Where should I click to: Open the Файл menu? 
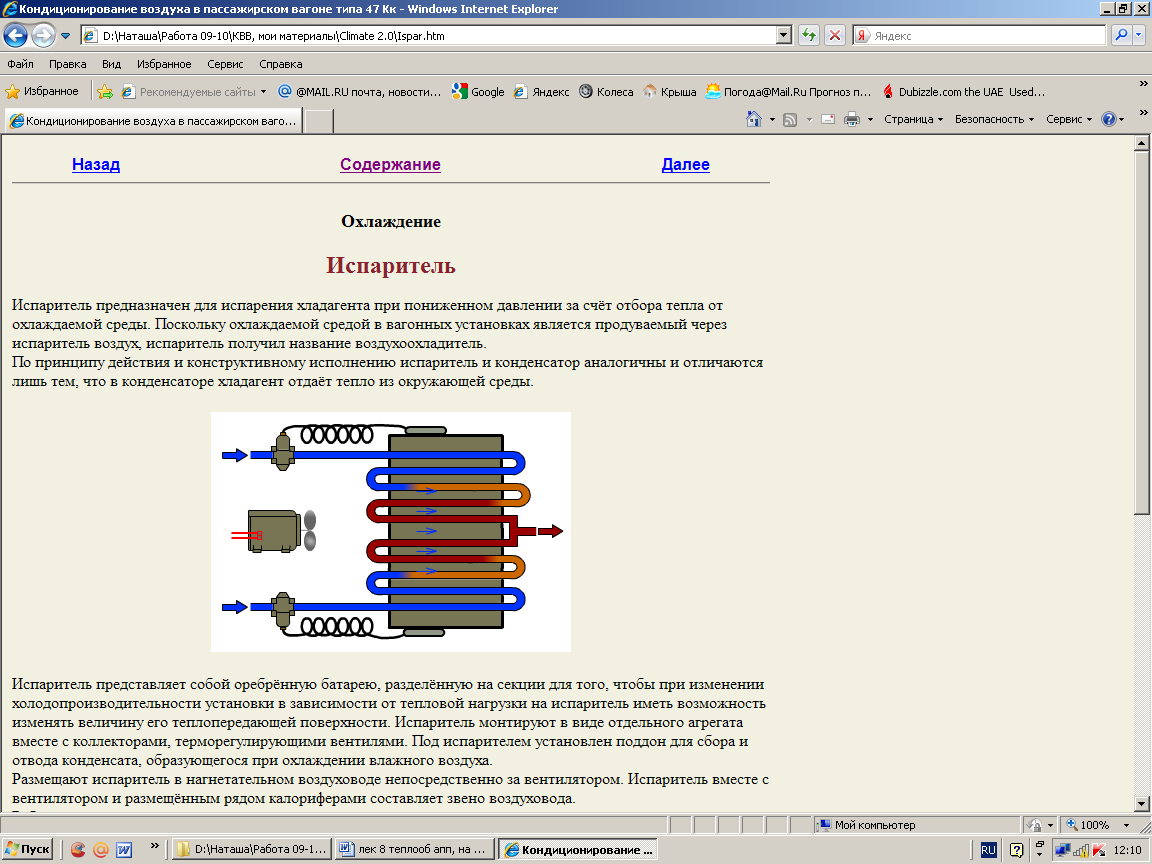point(21,64)
